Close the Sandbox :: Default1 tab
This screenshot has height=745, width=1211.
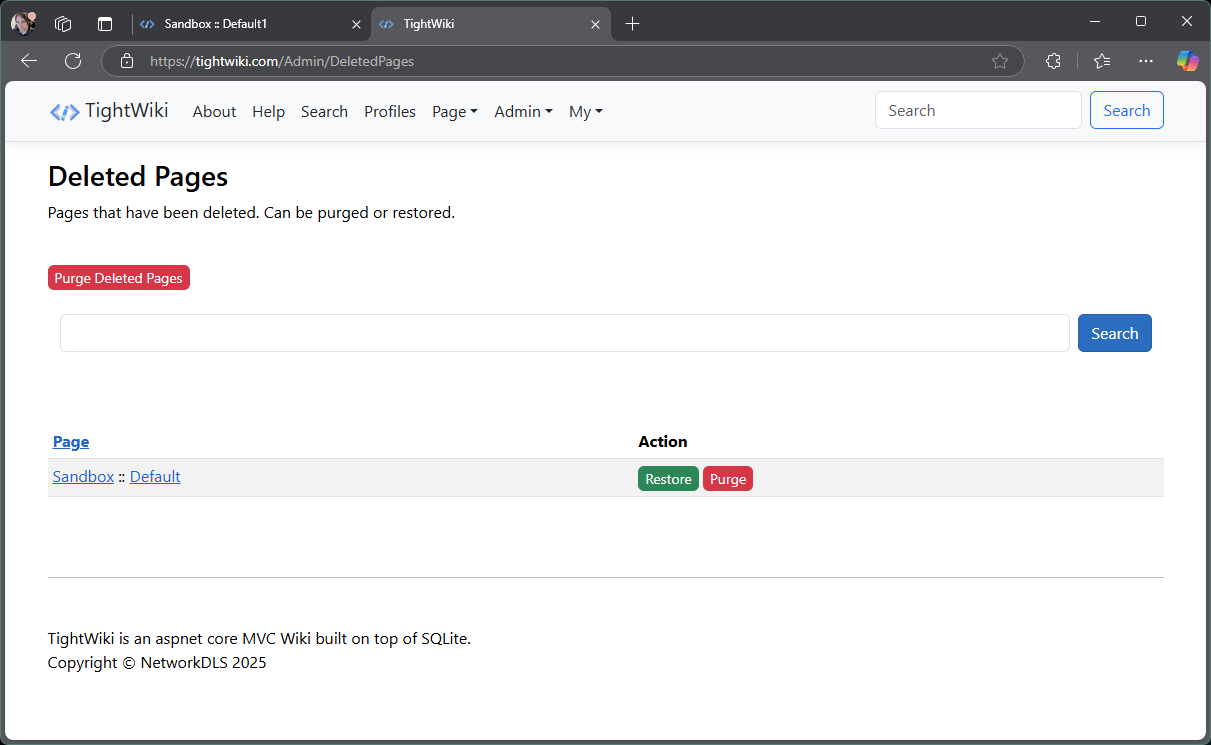coord(357,23)
